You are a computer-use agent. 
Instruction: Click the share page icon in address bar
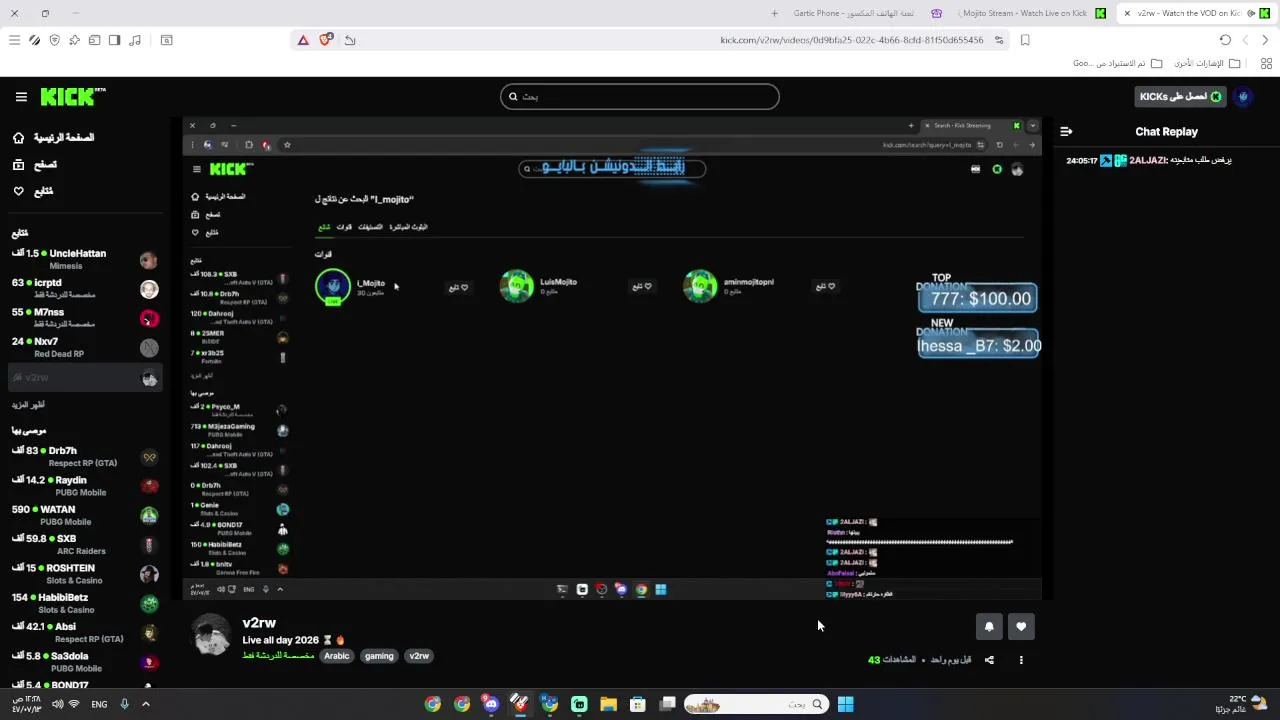click(x=350, y=40)
